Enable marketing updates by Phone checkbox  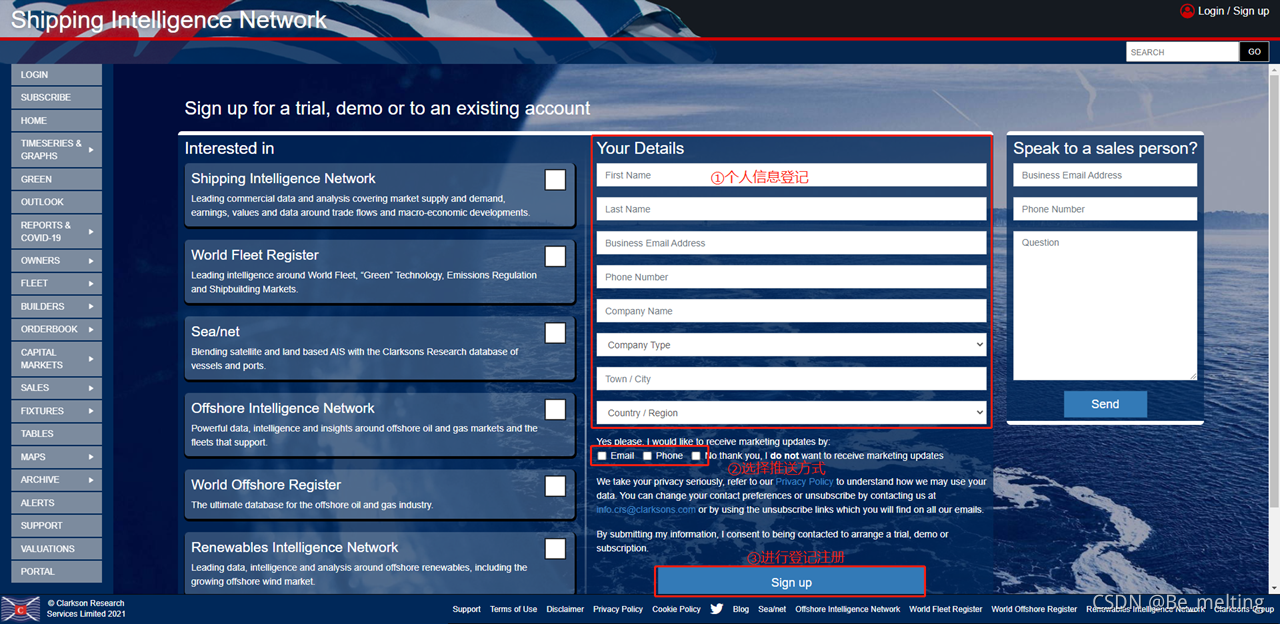click(x=647, y=456)
